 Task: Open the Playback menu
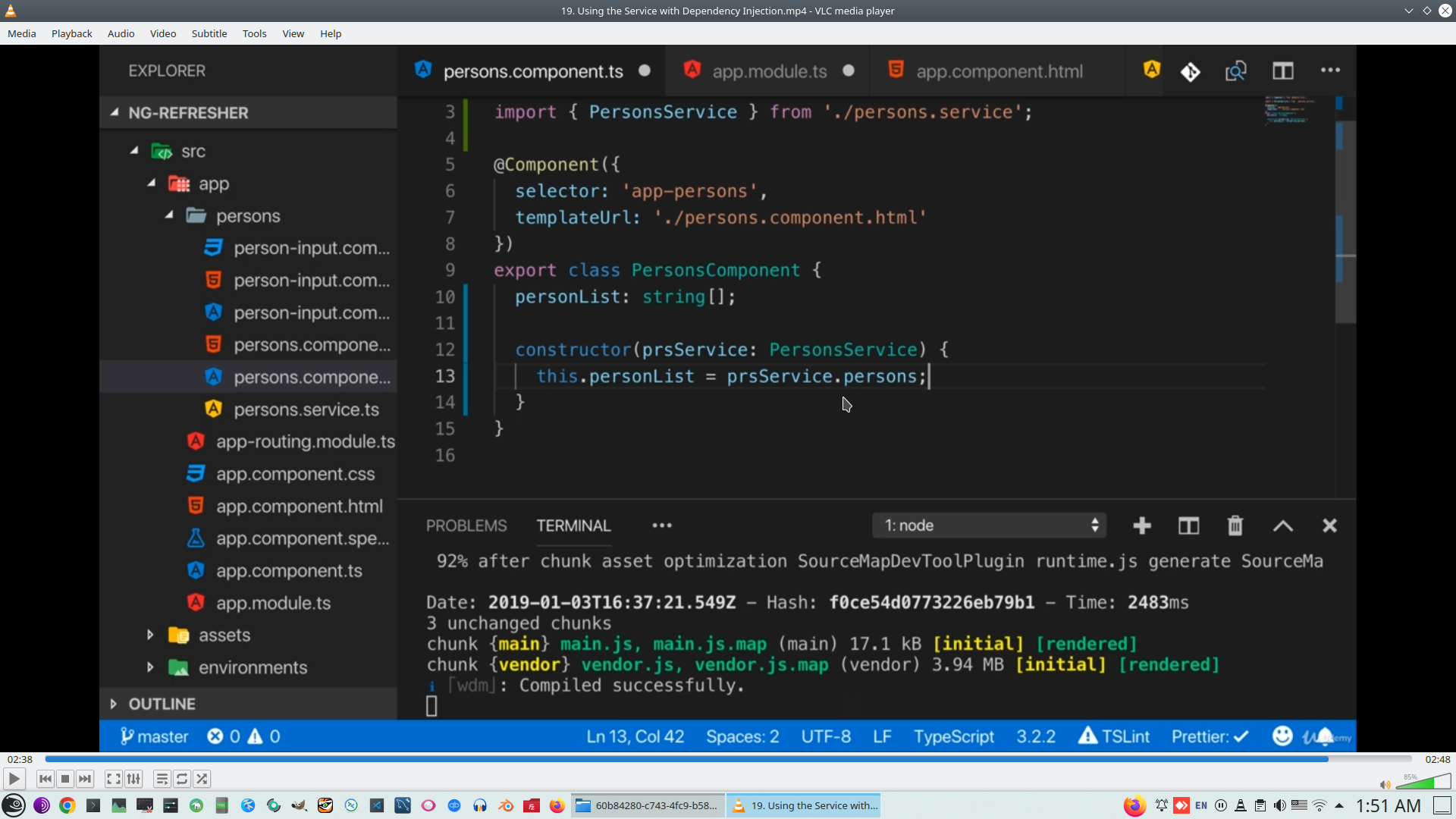click(71, 33)
